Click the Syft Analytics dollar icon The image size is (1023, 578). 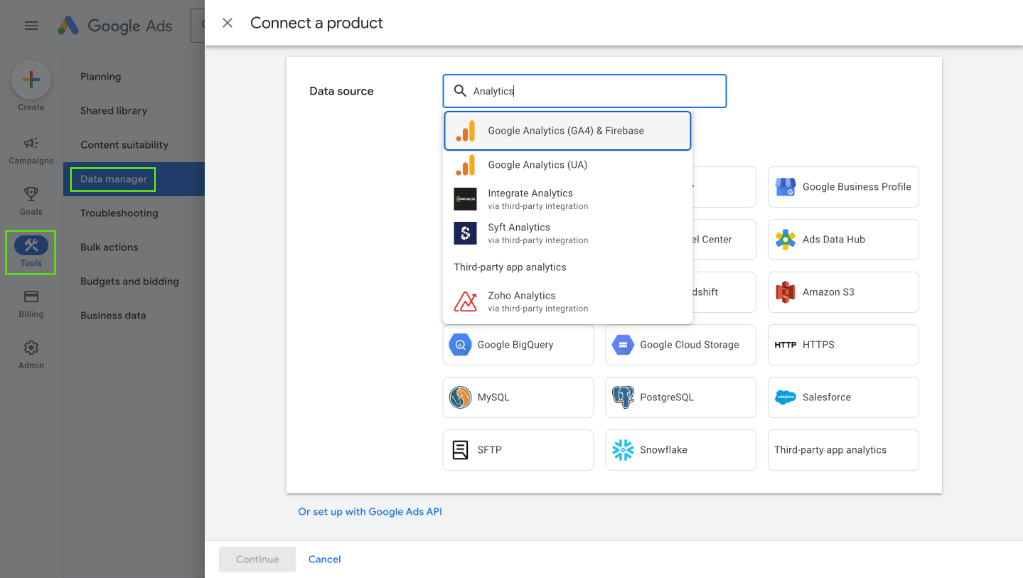(x=465, y=233)
